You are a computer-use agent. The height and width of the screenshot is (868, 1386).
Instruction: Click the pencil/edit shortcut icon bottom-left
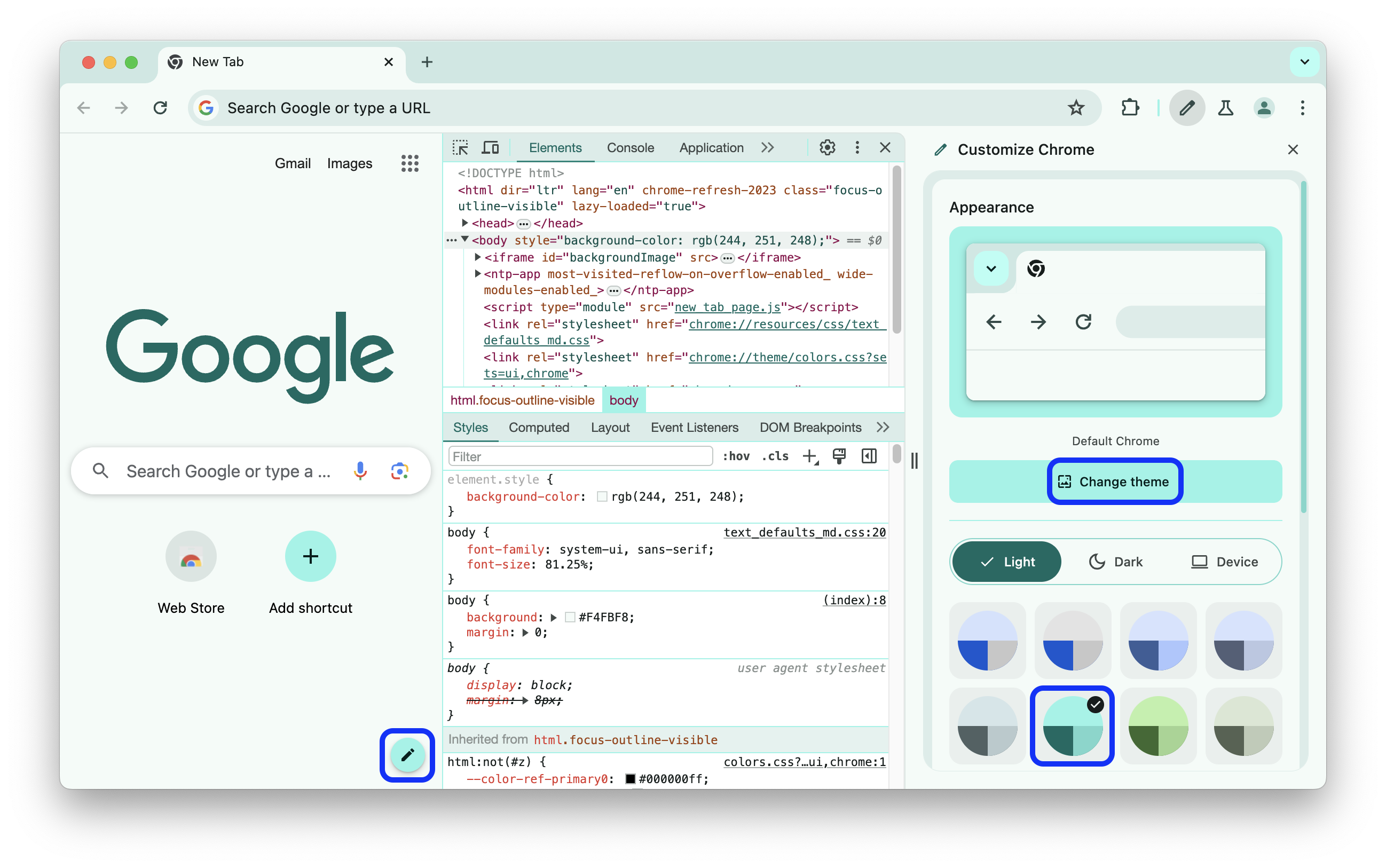407,755
